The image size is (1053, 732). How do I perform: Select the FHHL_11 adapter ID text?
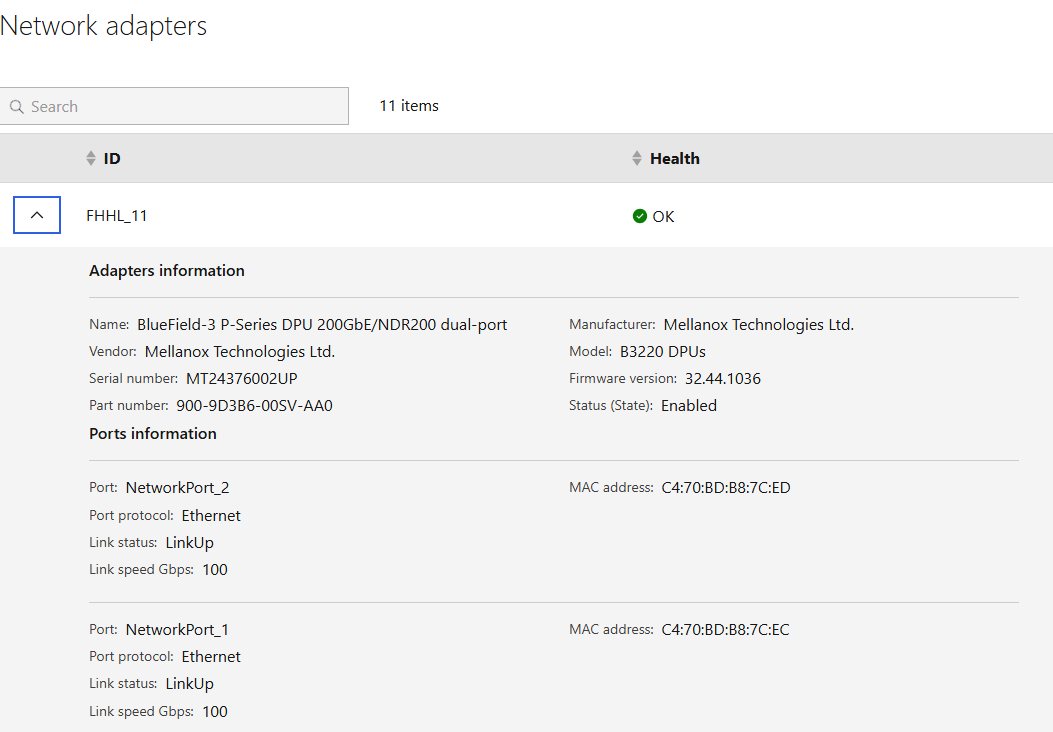click(117, 216)
